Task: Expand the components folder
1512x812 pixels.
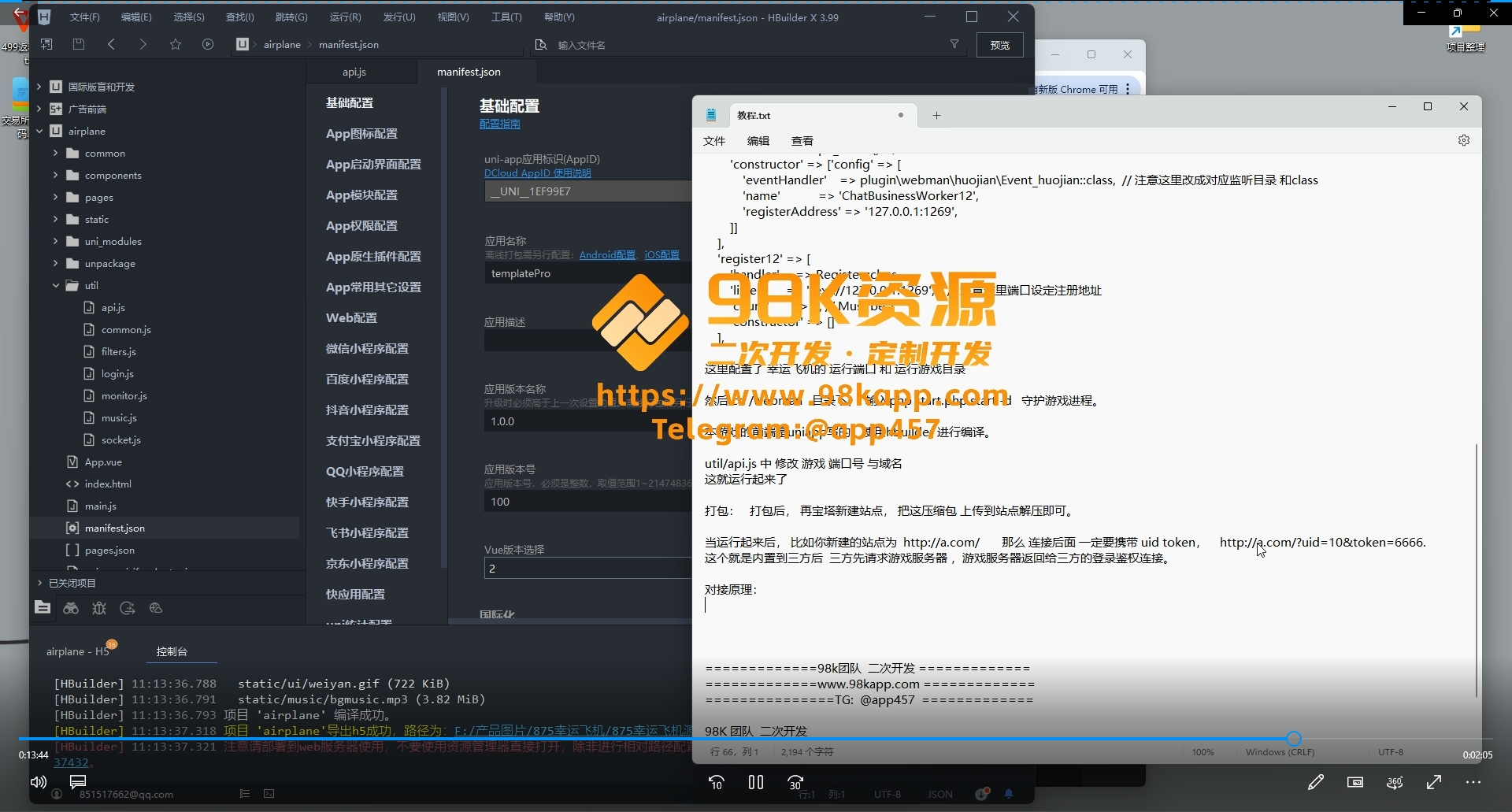Action: (55, 175)
